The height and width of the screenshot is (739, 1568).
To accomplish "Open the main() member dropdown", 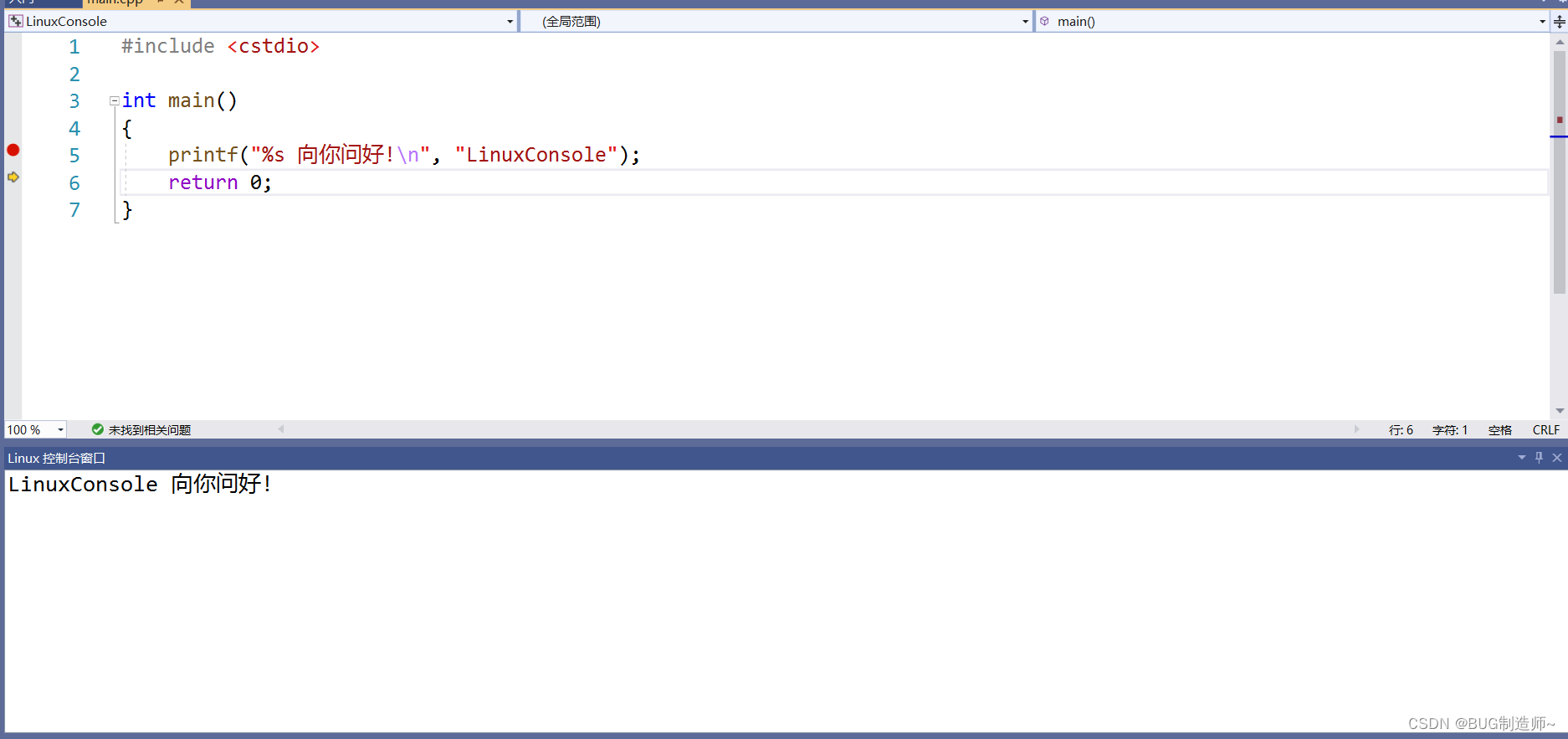I will point(1542,22).
